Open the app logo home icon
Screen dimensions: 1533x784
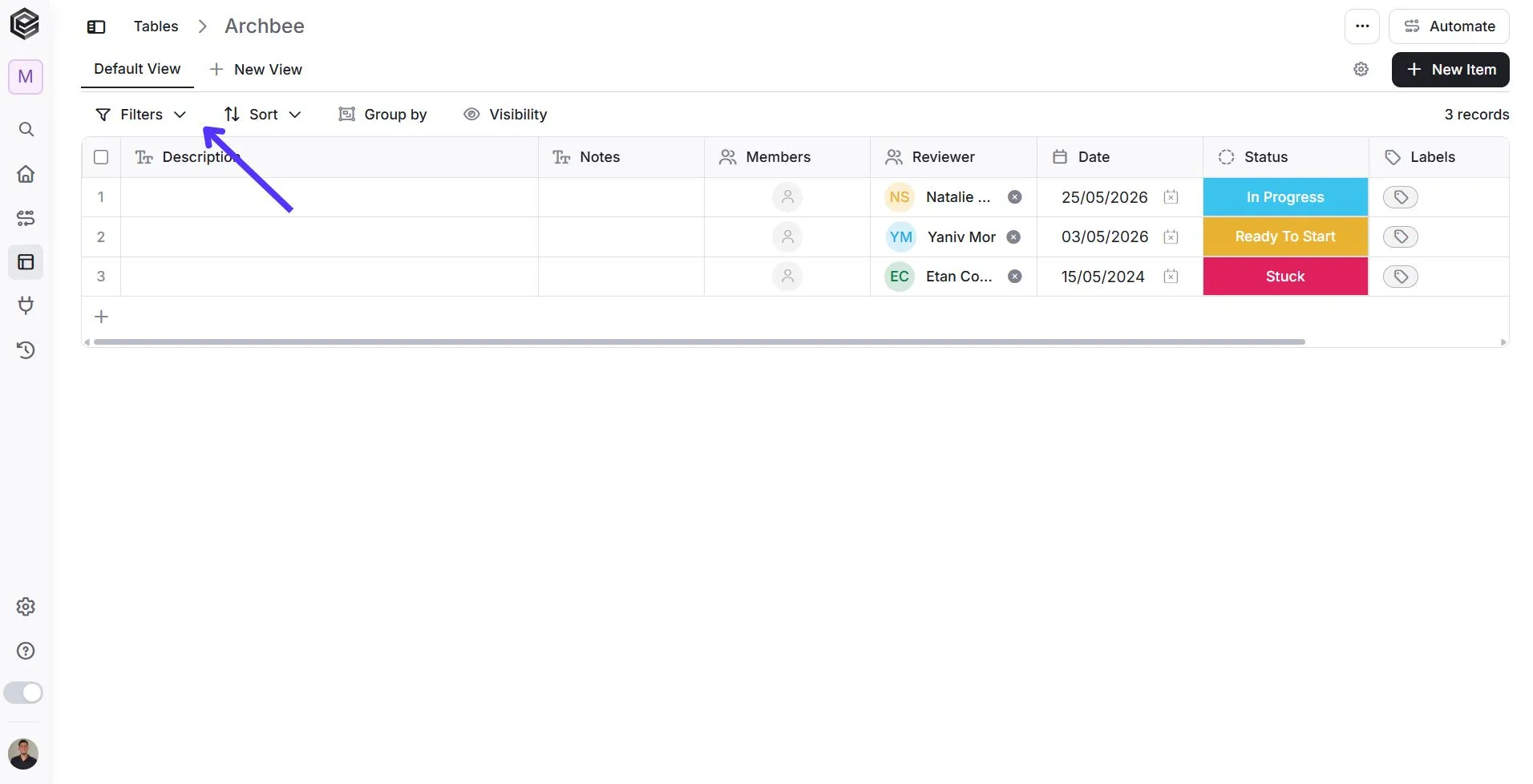pyautogui.click(x=25, y=24)
